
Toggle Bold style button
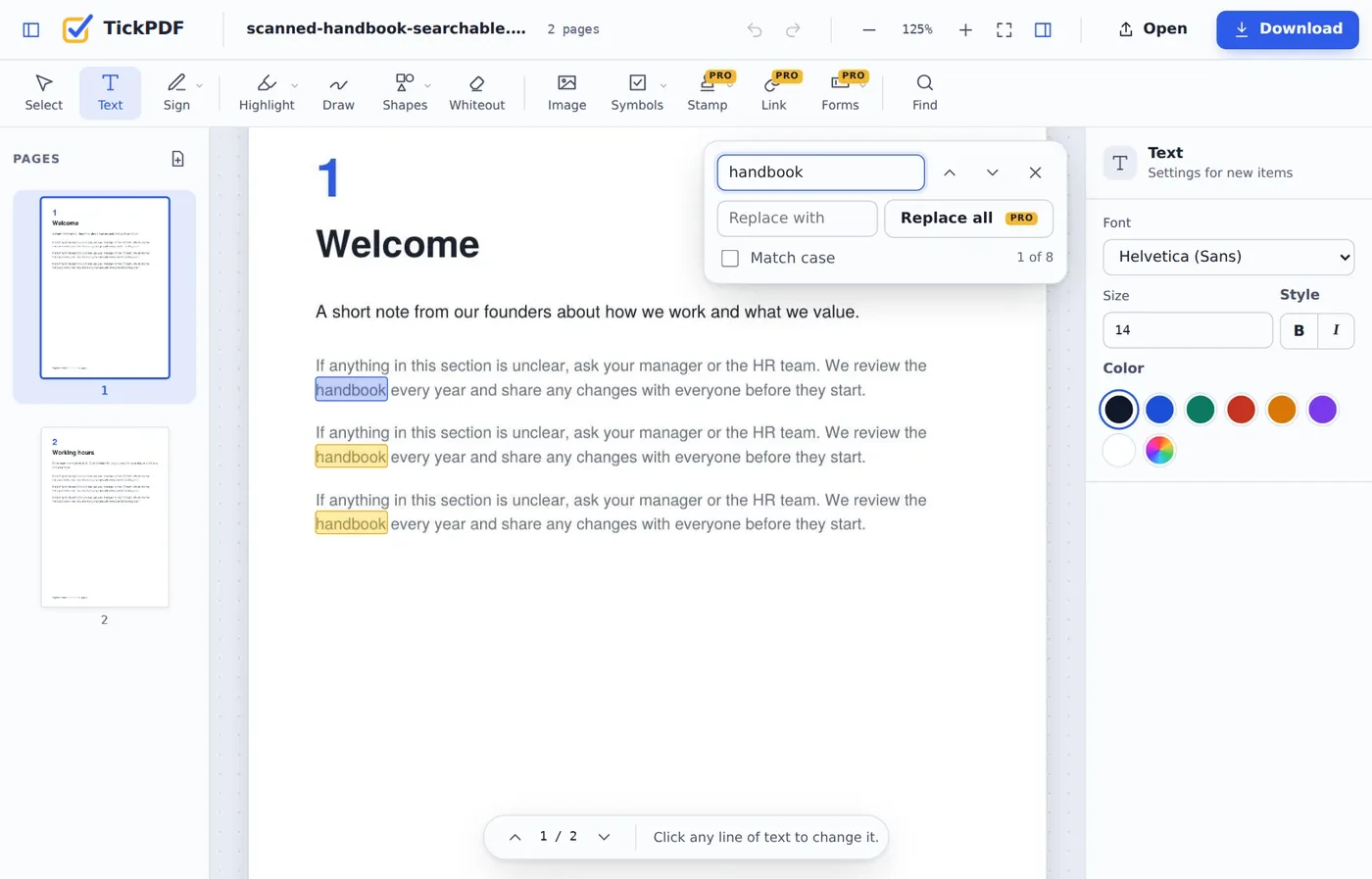coord(1298,330)
